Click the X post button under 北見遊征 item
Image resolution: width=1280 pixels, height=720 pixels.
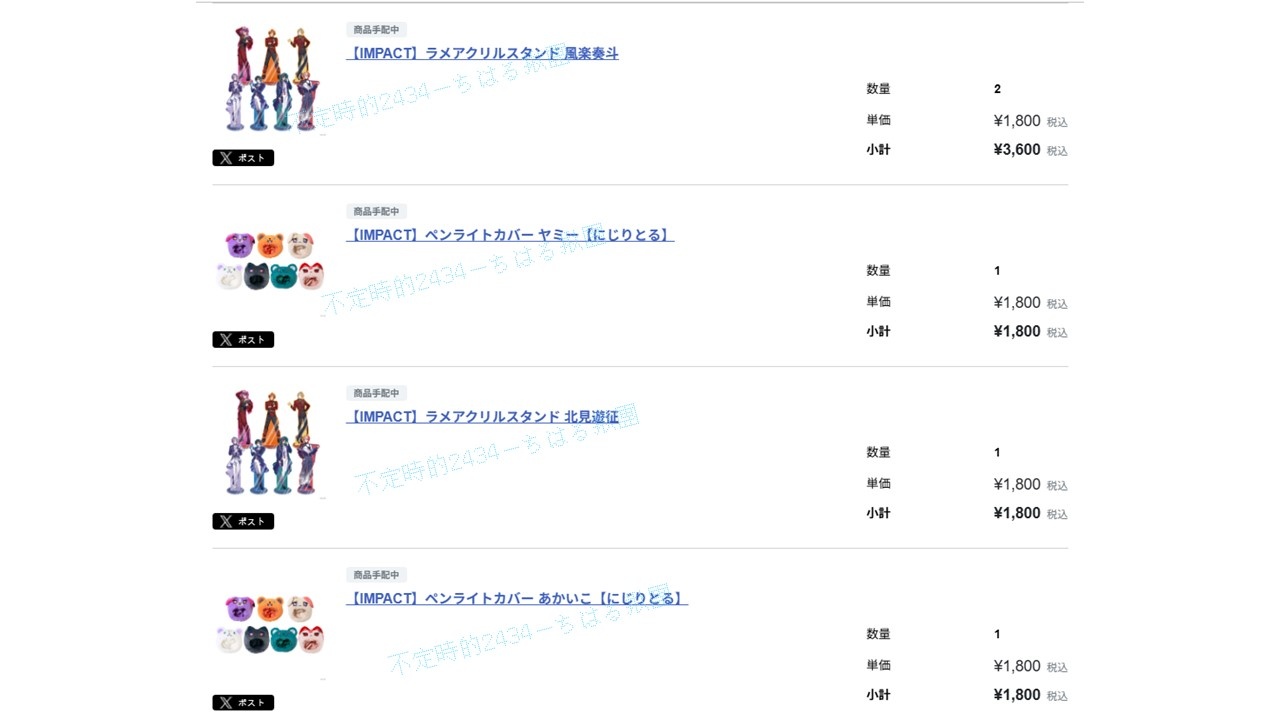point(243,521)
